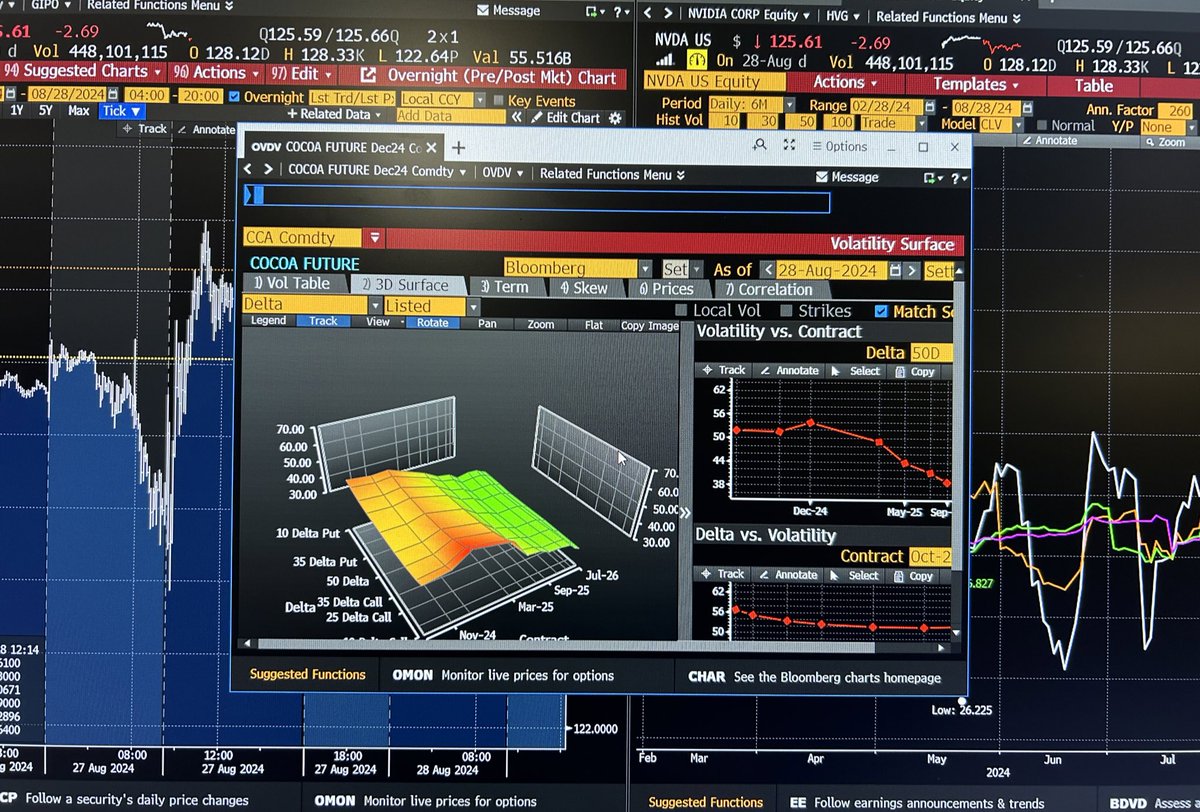Open the Message envelope in the OVDV window
The image size is (1200, 812).
tap(847, 175)
